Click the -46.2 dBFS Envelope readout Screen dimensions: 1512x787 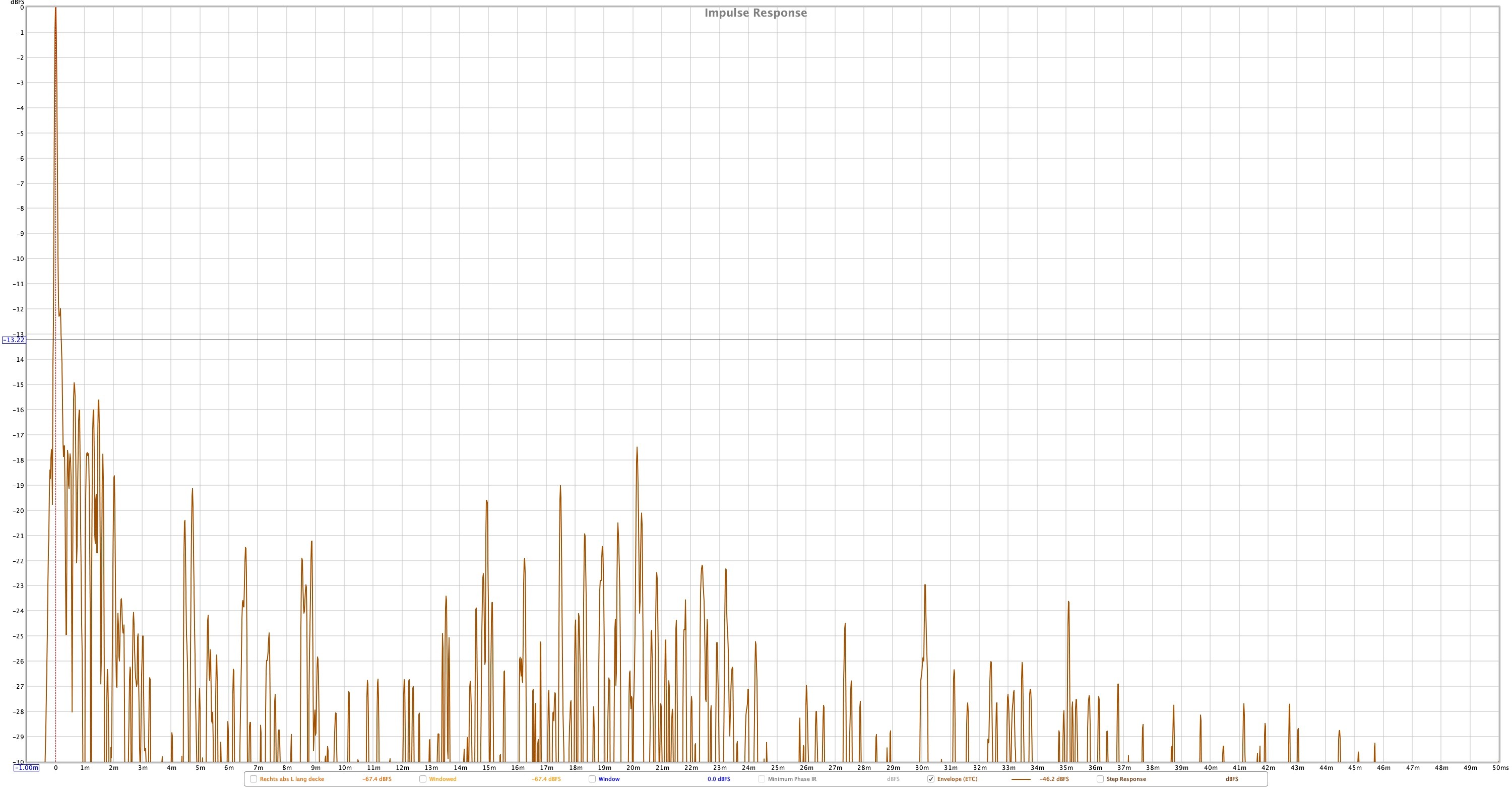click(x=1053, y=779)
